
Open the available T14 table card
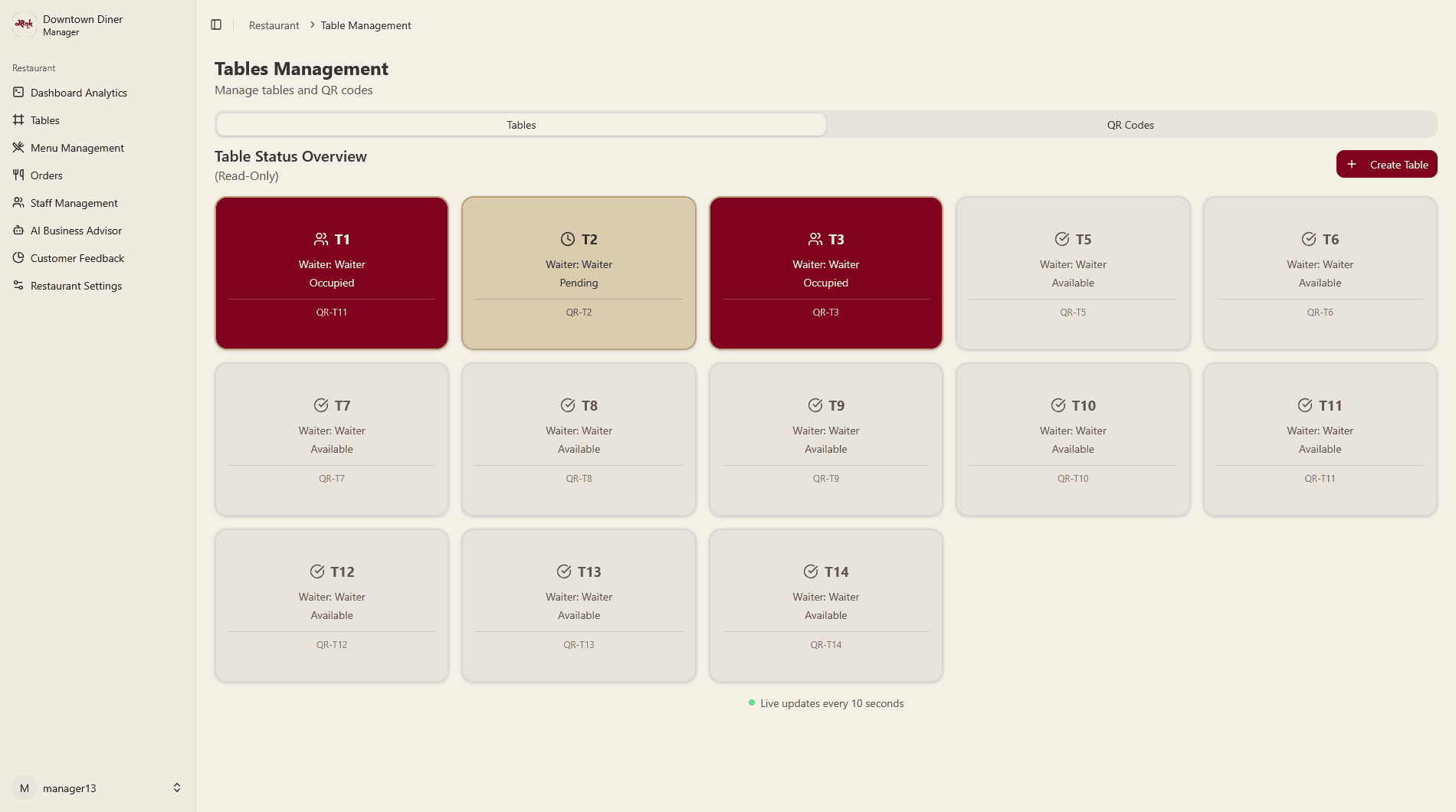(825, 605)
